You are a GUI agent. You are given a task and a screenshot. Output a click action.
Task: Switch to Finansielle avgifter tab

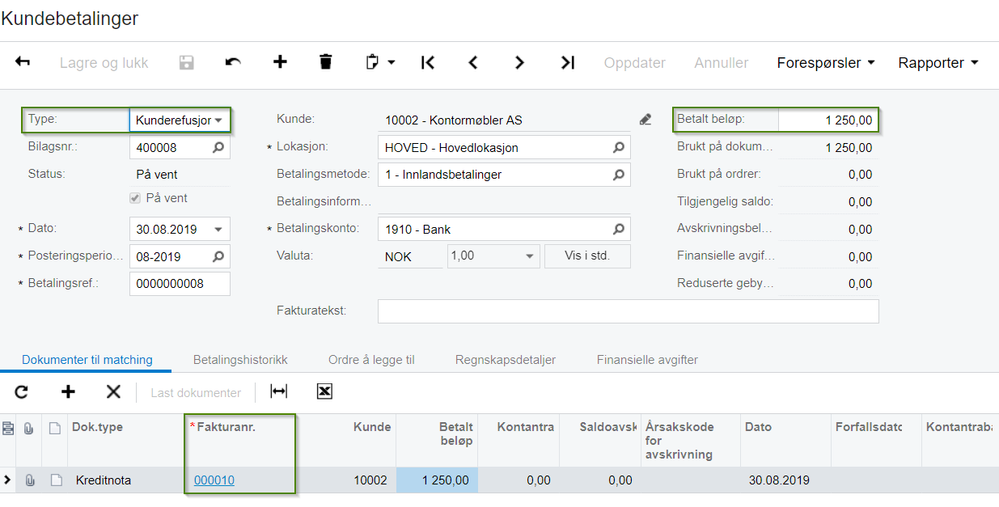click(647, 360)
